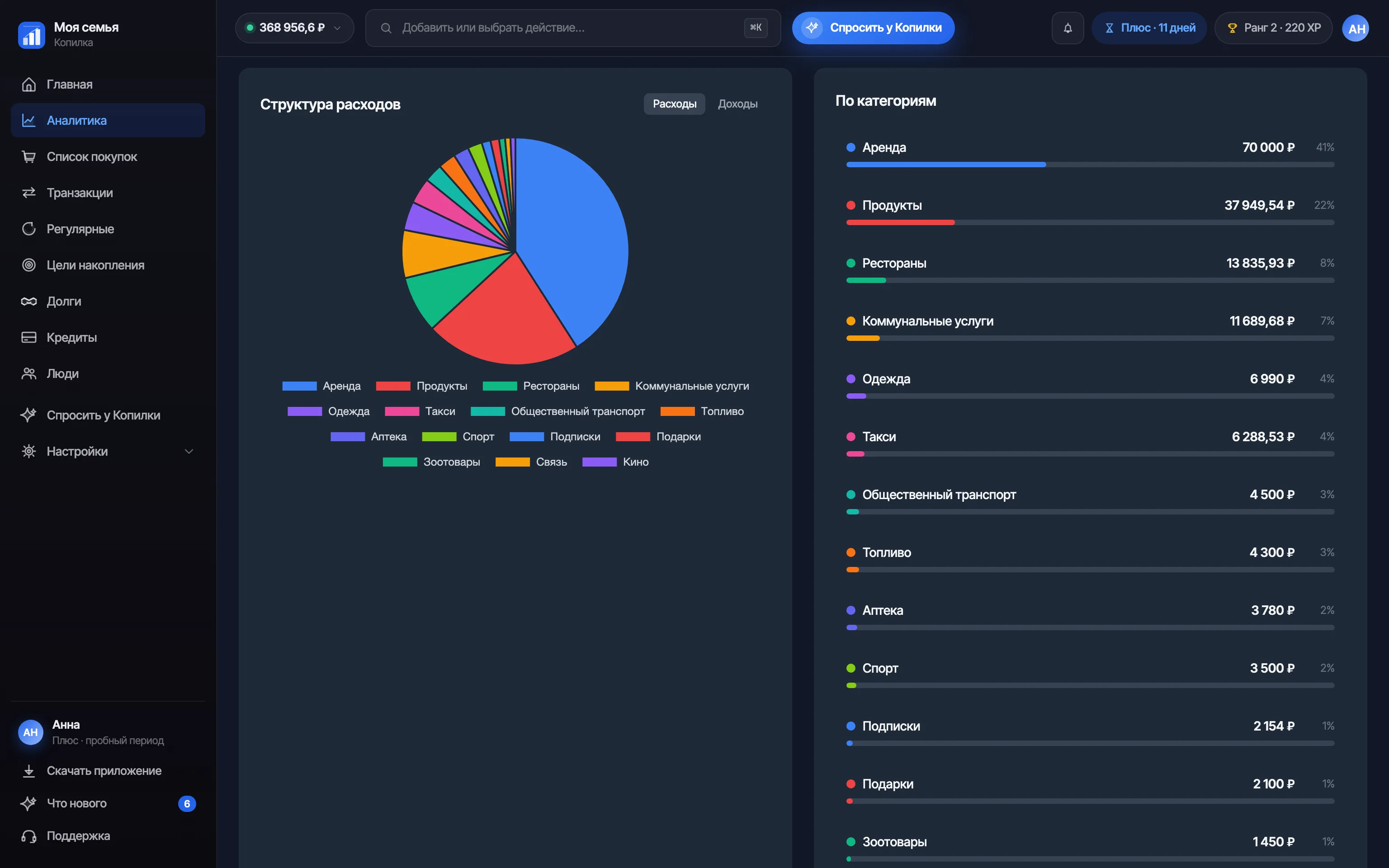Click the АН avatar in the top bar
1389x868 pixels.
(x=1356, y=28)
